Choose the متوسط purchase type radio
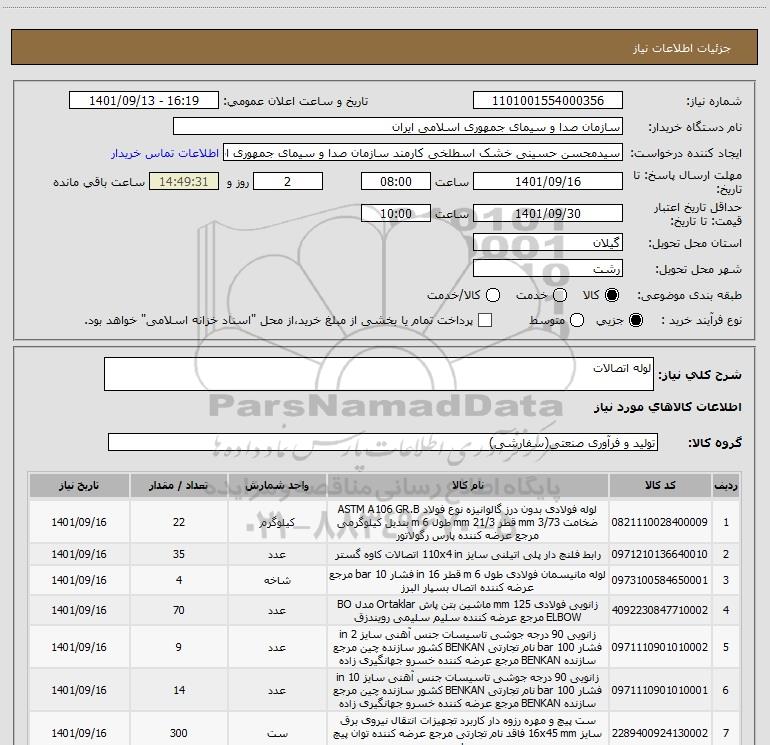The height and width of the screenshot is (745, 770). tap(576, 320)
